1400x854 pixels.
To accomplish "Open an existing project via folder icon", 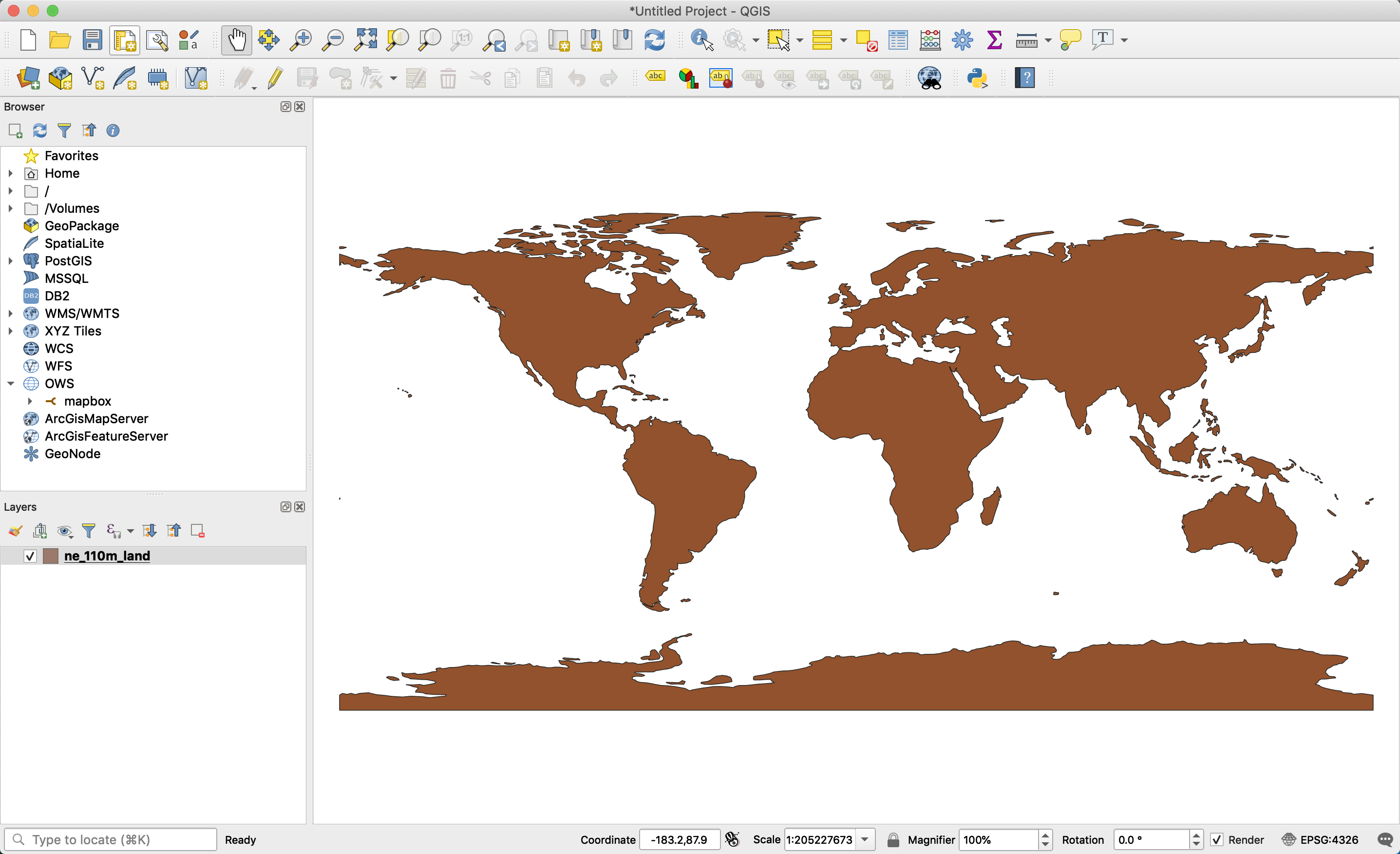I will point(59,40).
